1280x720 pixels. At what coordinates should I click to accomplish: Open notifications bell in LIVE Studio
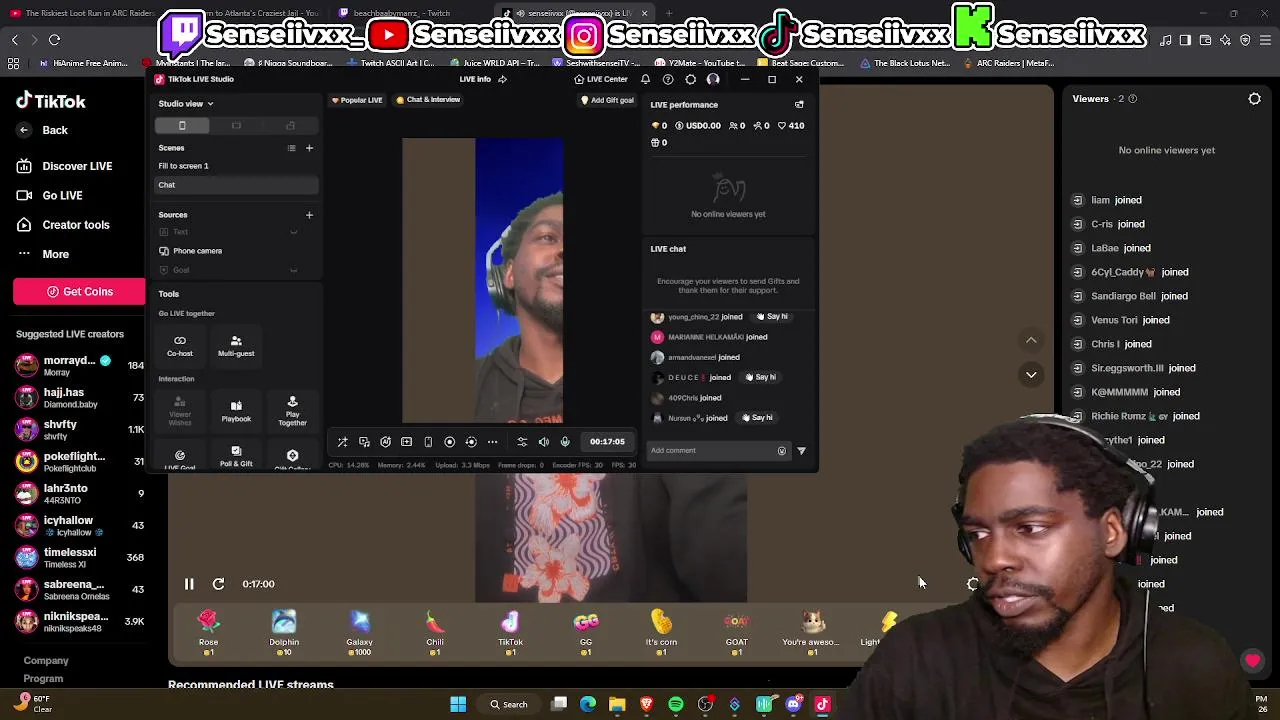click(645, 79)
